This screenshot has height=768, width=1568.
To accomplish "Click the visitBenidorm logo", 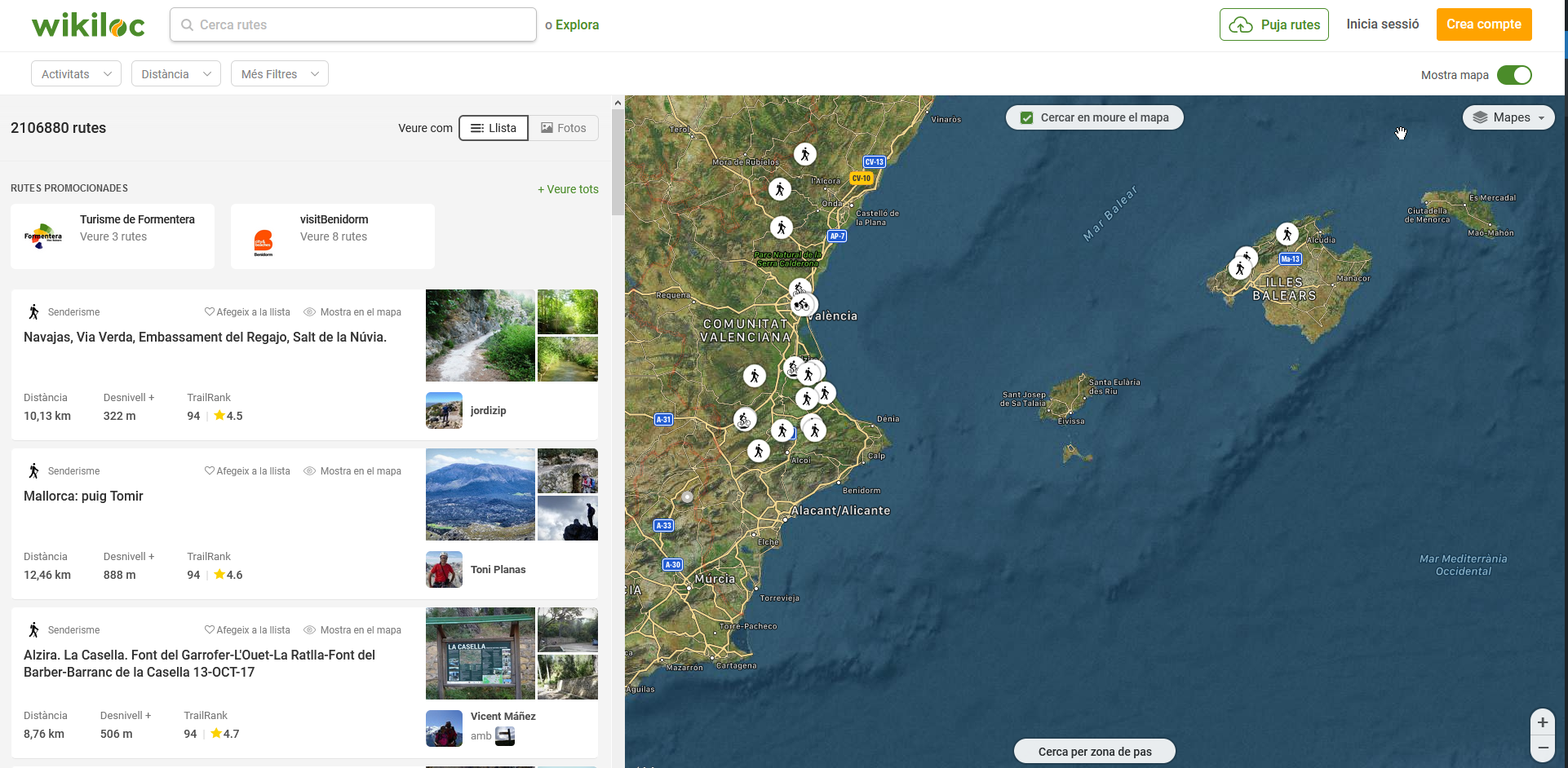I will pyautogui.click(x=264, y=242).
